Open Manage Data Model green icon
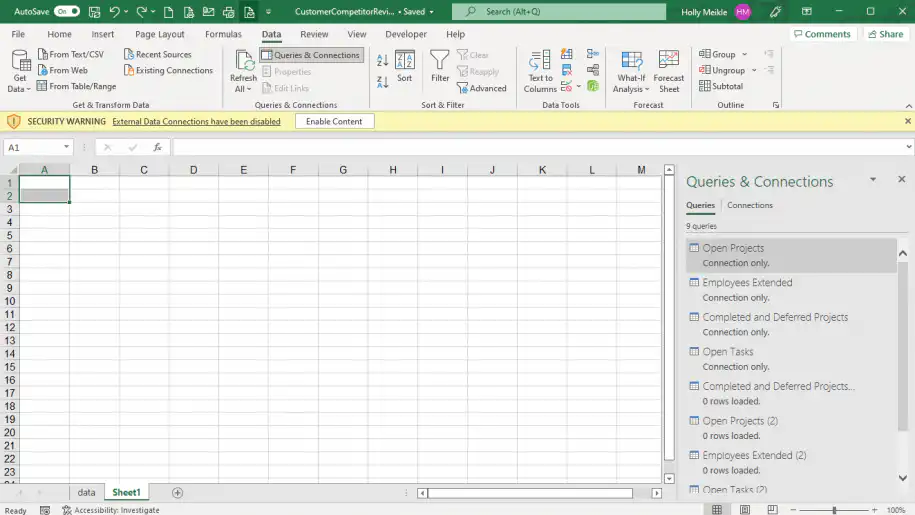This screenshot has width=915, height=515. 593,86
